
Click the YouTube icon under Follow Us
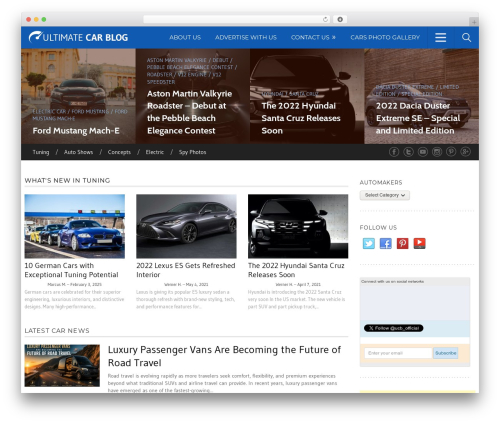(x=419, y=243)
